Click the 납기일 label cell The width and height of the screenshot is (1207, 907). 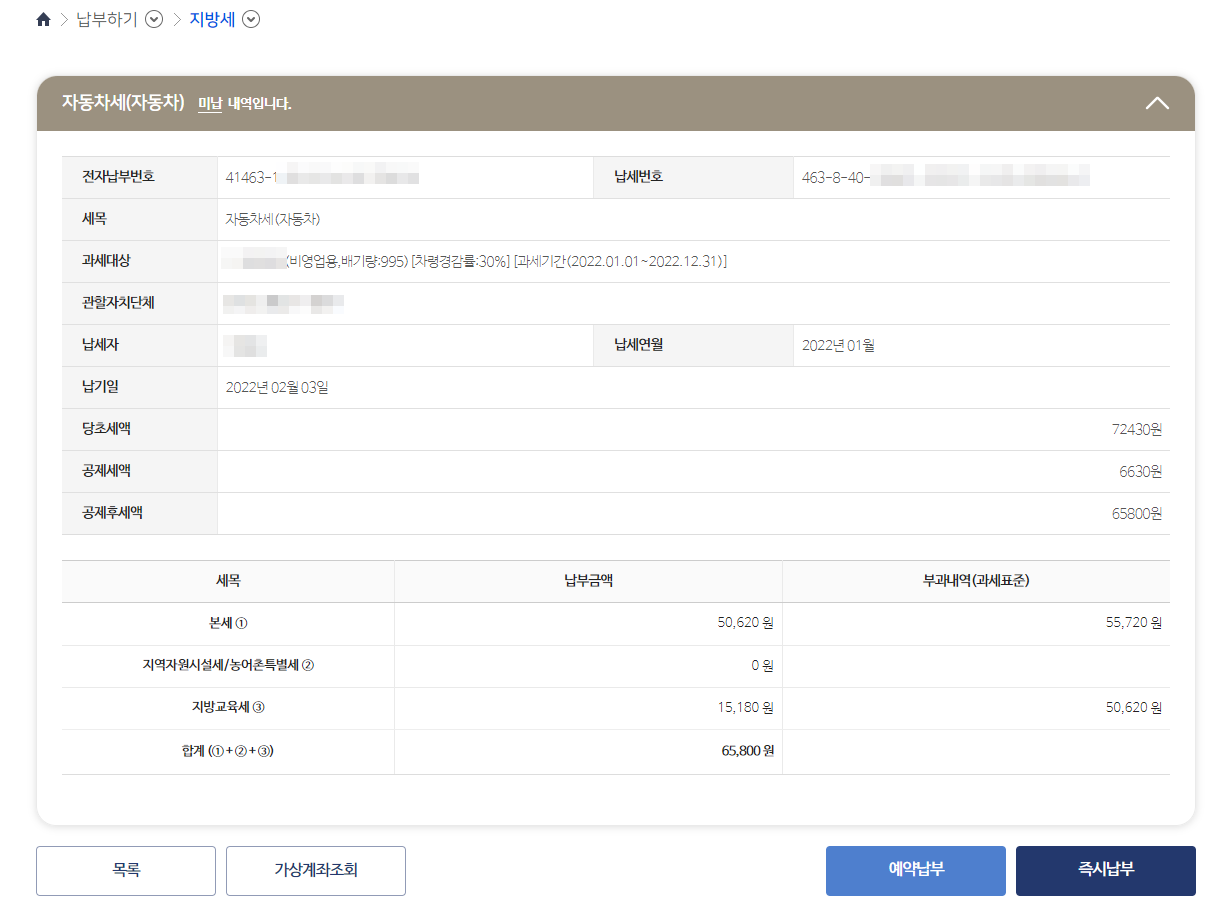140,388
